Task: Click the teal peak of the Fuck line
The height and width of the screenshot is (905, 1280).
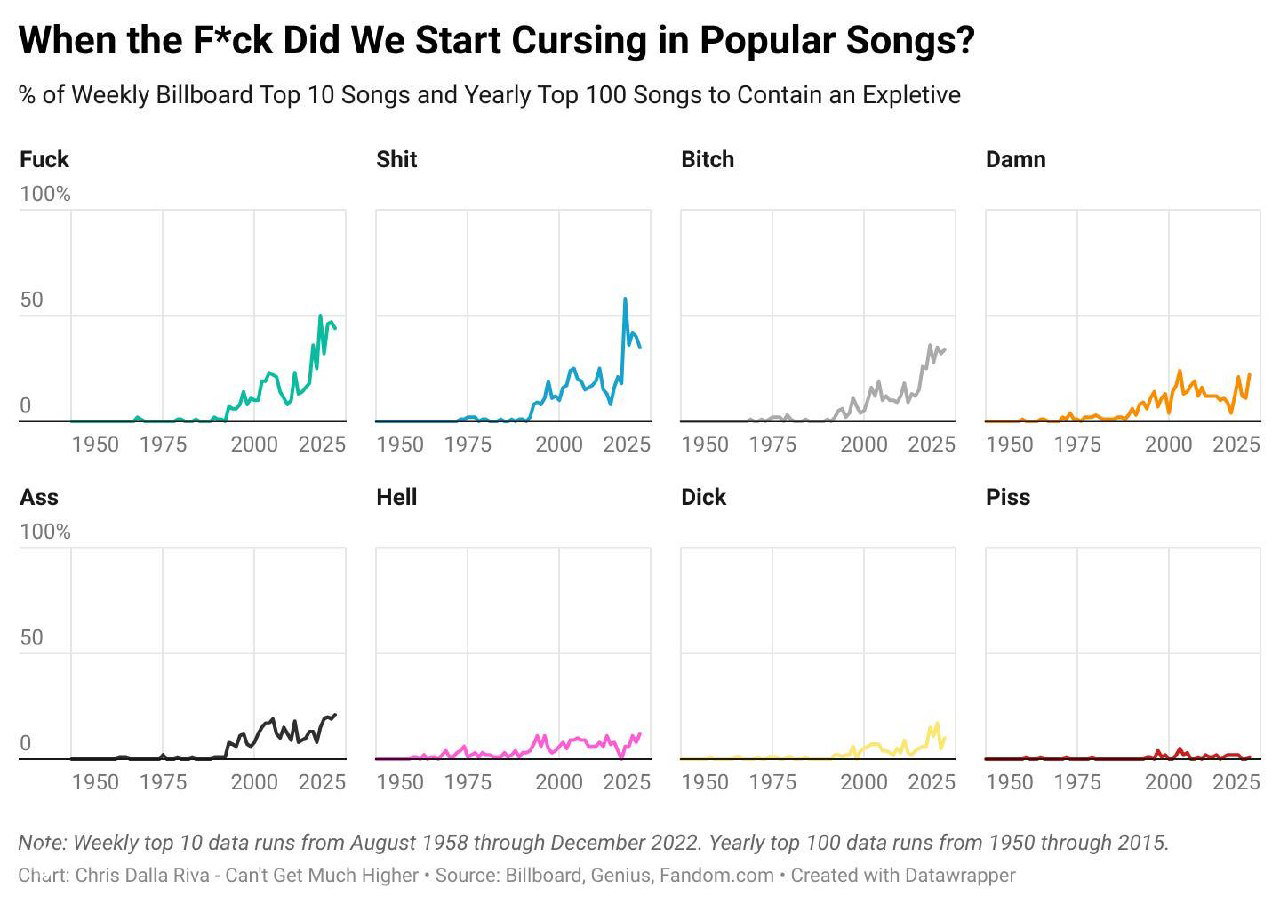Action: [321, 316]
